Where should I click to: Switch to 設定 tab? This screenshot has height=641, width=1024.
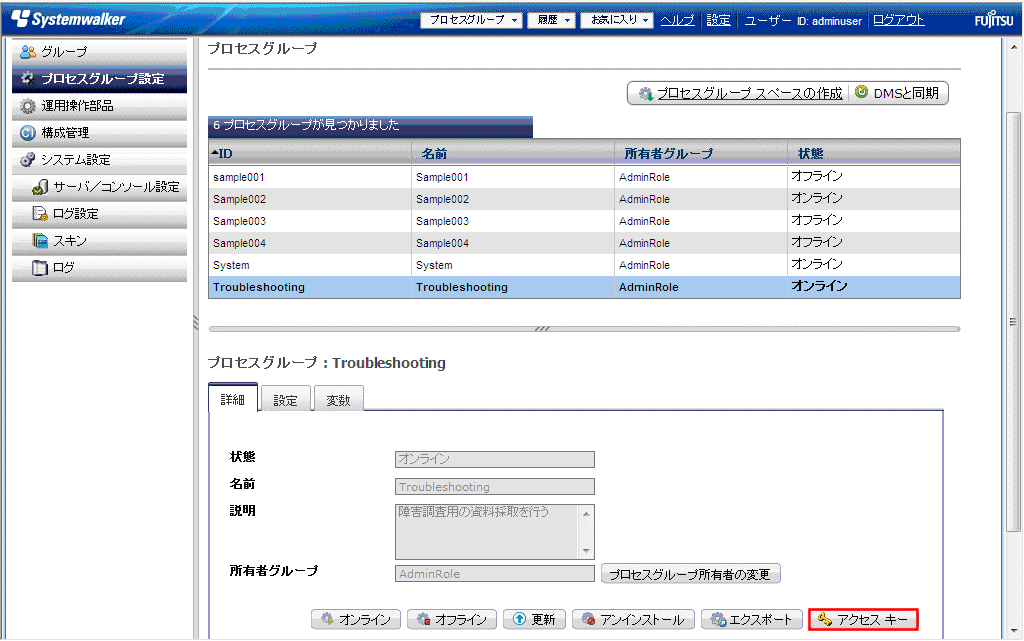(286, 400)
